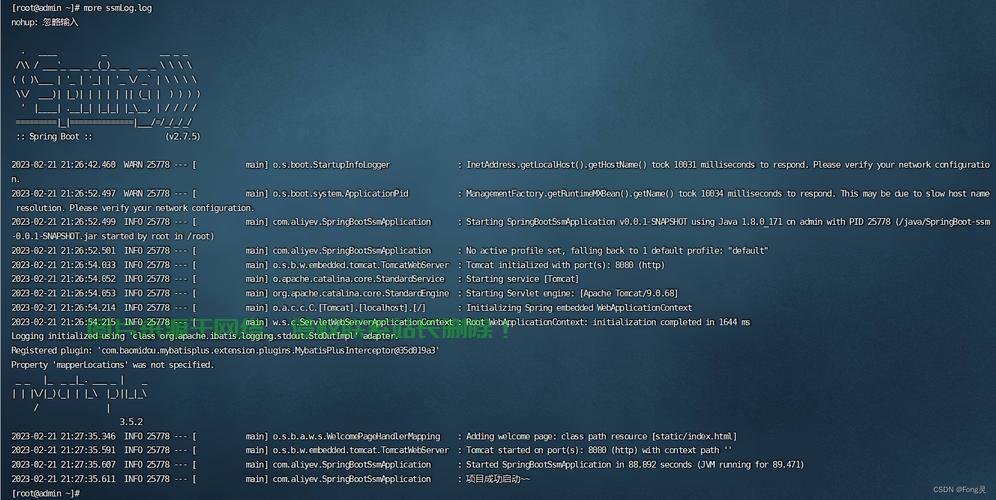Image resolution: width=996 pixels, height=500 pixels.
Task: Click 'Property mapperLocations was not specified' line
Action: [112, 365]
